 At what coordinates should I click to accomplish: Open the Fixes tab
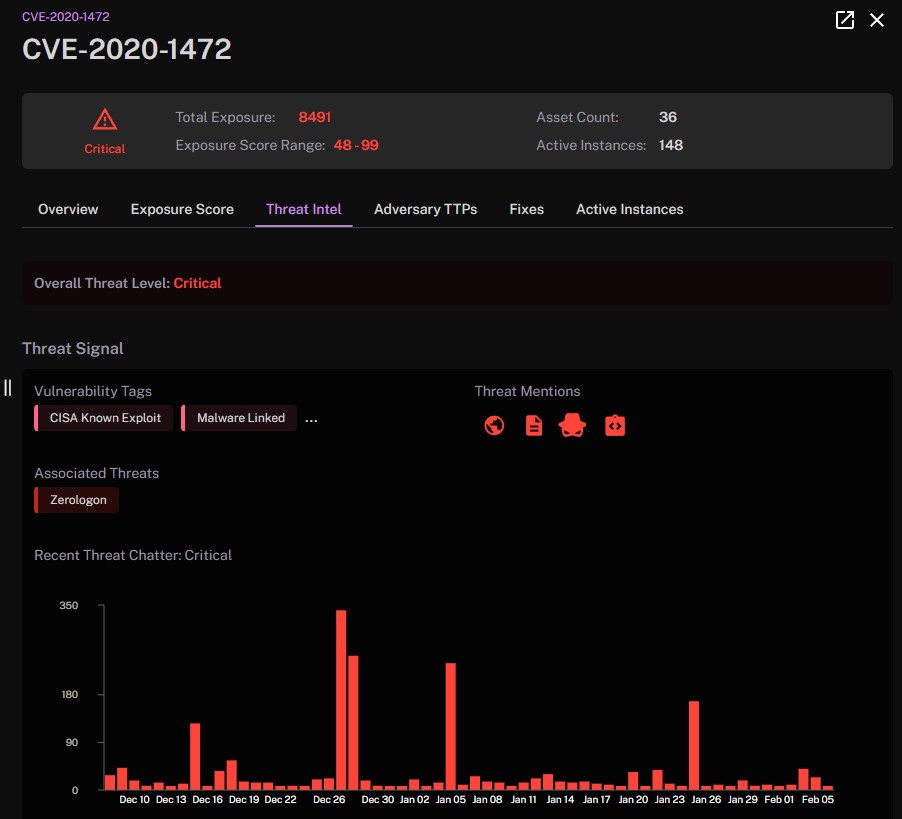coord(526,209)
